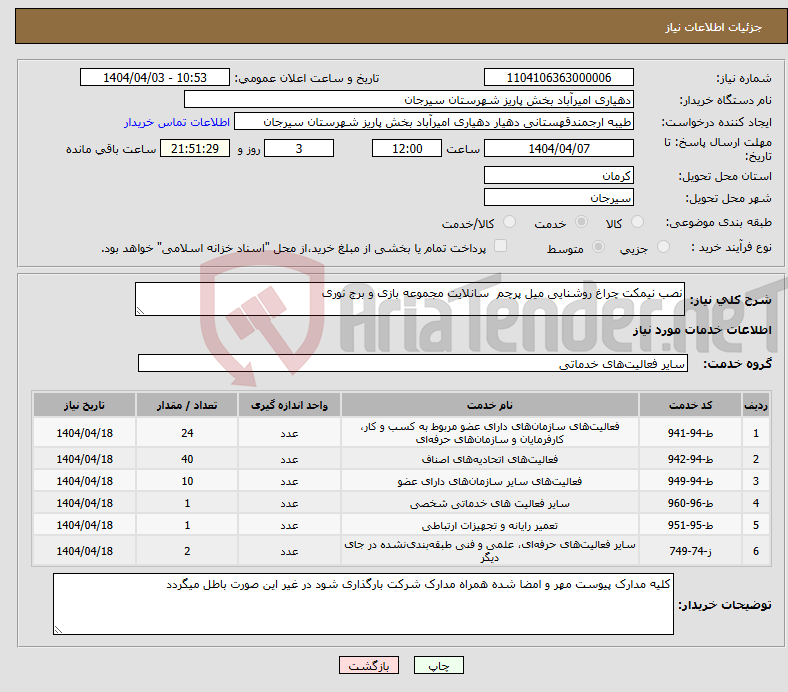The image size is (788, 692).
Task: Click row 1 service name فعالیت‌های سازمان‌های دارای عضو
Action: pyautogui.click(x=489, y=433)
